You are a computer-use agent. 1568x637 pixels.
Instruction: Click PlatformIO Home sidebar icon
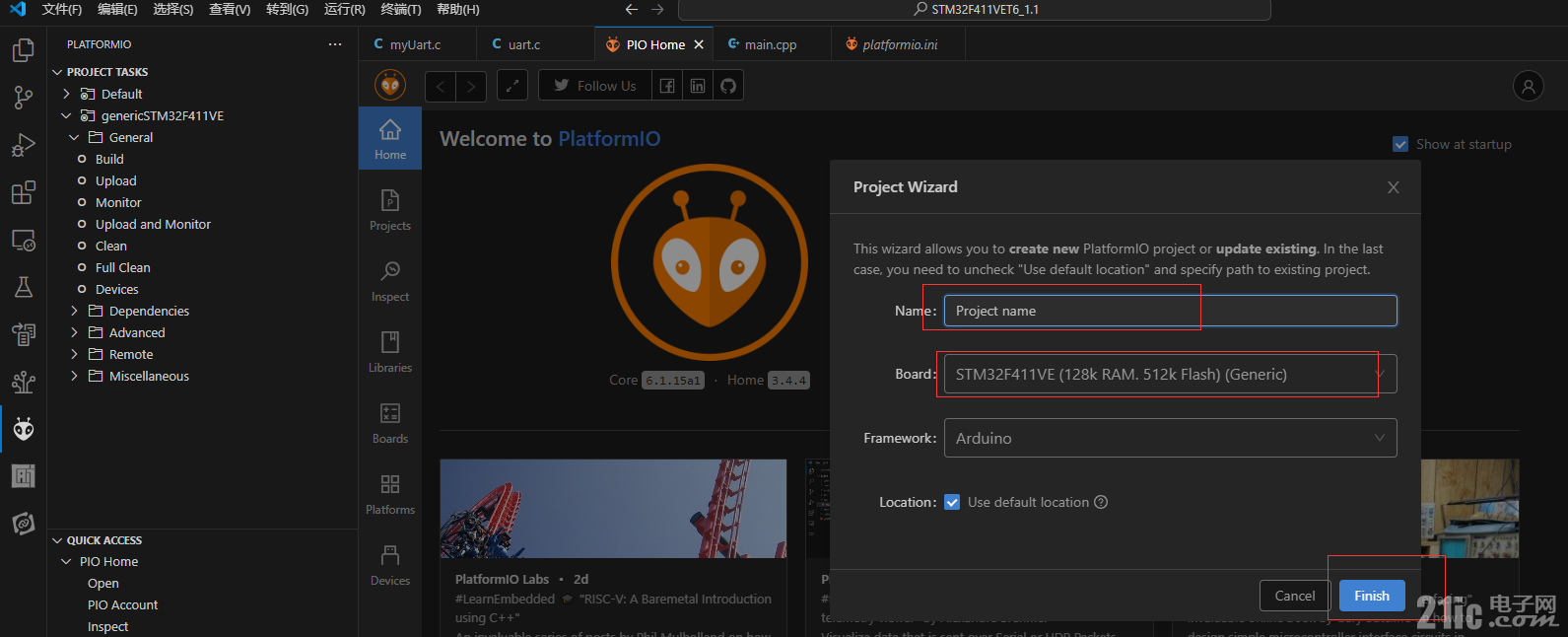click(x=390, y=138)
